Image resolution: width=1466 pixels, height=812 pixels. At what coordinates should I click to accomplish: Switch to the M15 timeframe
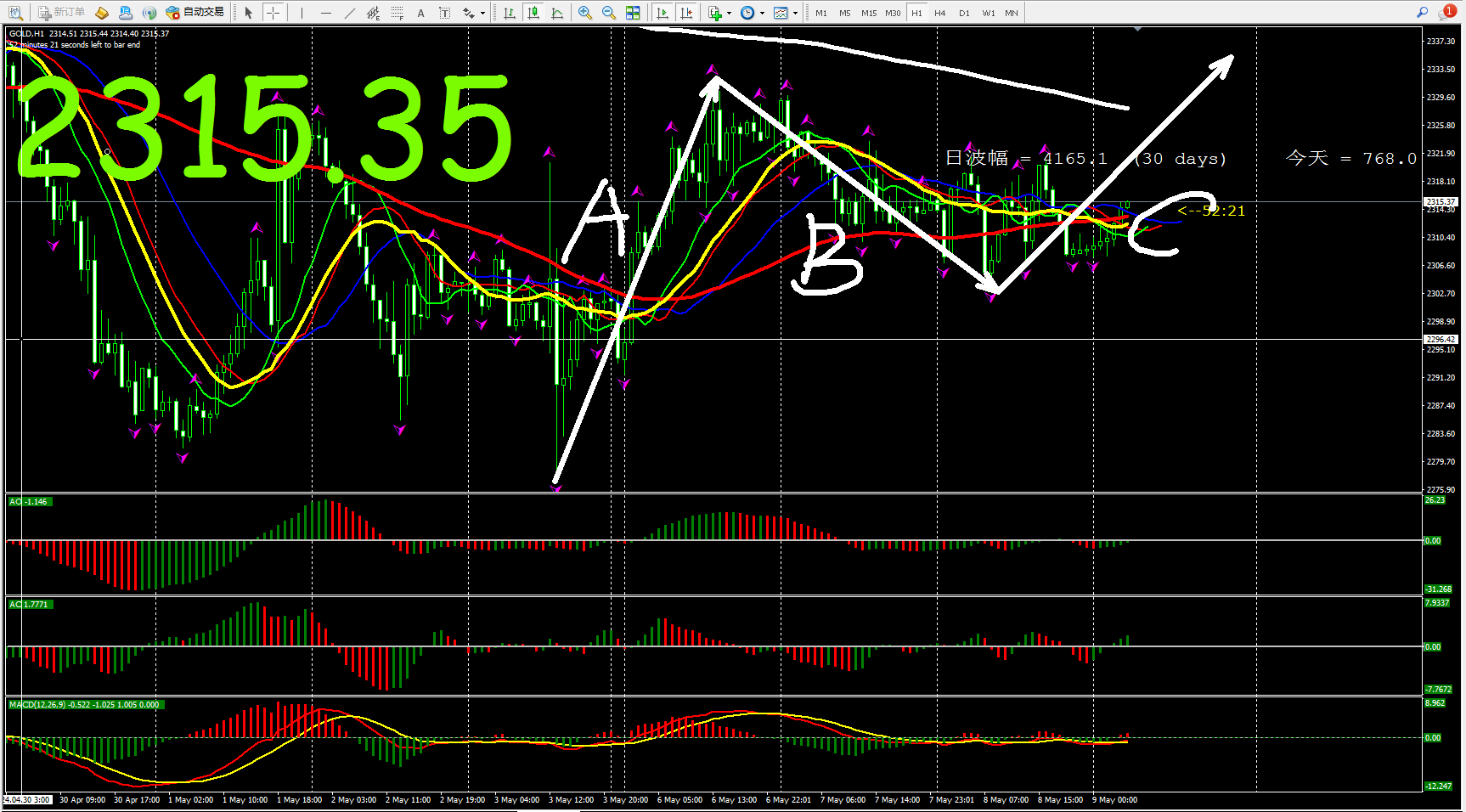coord(868,13)
